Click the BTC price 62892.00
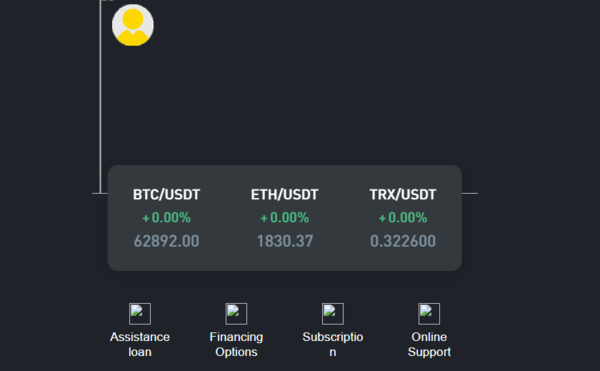The image size is (600, 371). (166, 241)
